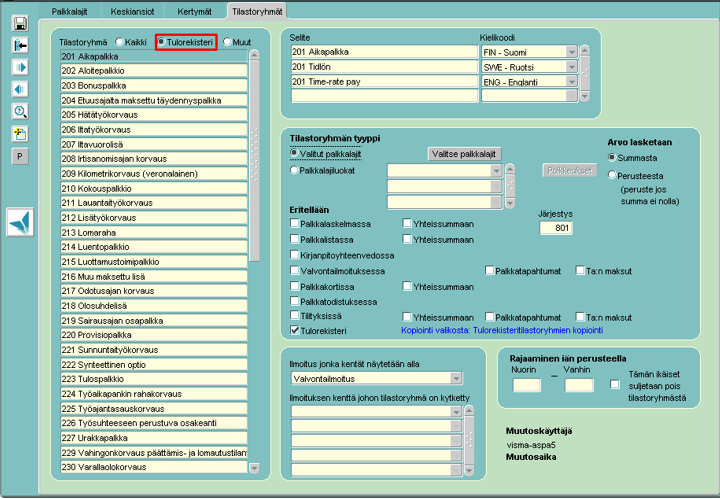
Task: Tick the age exclusion checkbox
Action: 615,385
